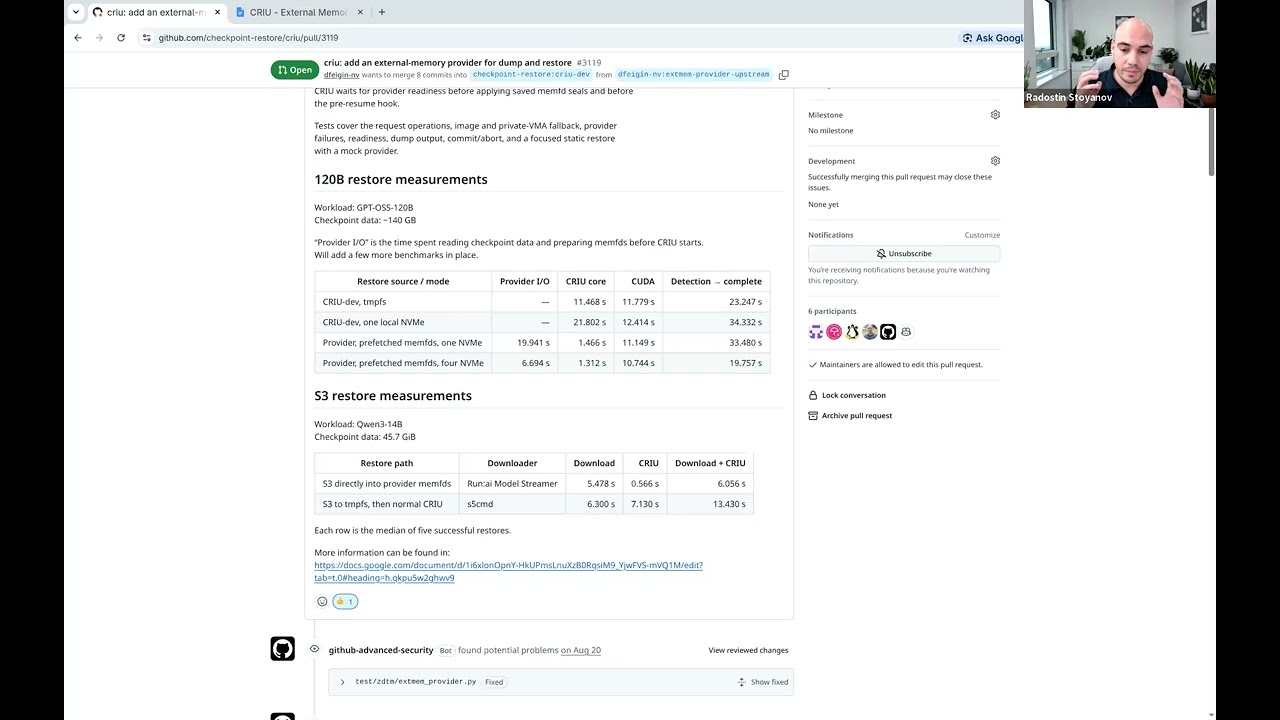
Task: Open Development settings gear
Action: click(x=995, y=161)
